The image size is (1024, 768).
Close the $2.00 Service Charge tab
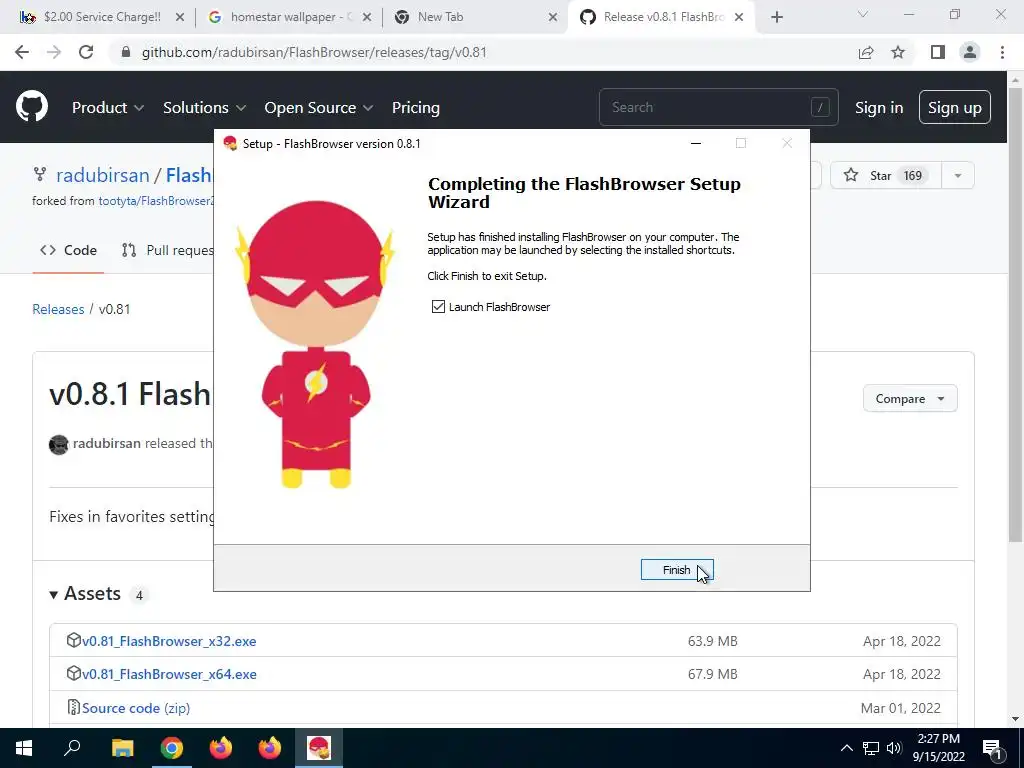coord(180,18)
